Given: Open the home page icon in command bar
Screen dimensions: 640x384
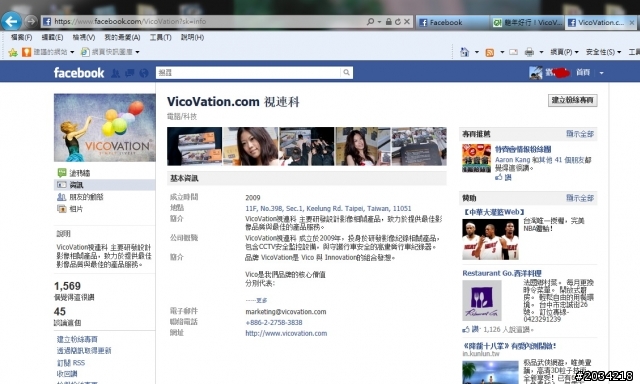Looking at the screenshot, I should point(464,52).
